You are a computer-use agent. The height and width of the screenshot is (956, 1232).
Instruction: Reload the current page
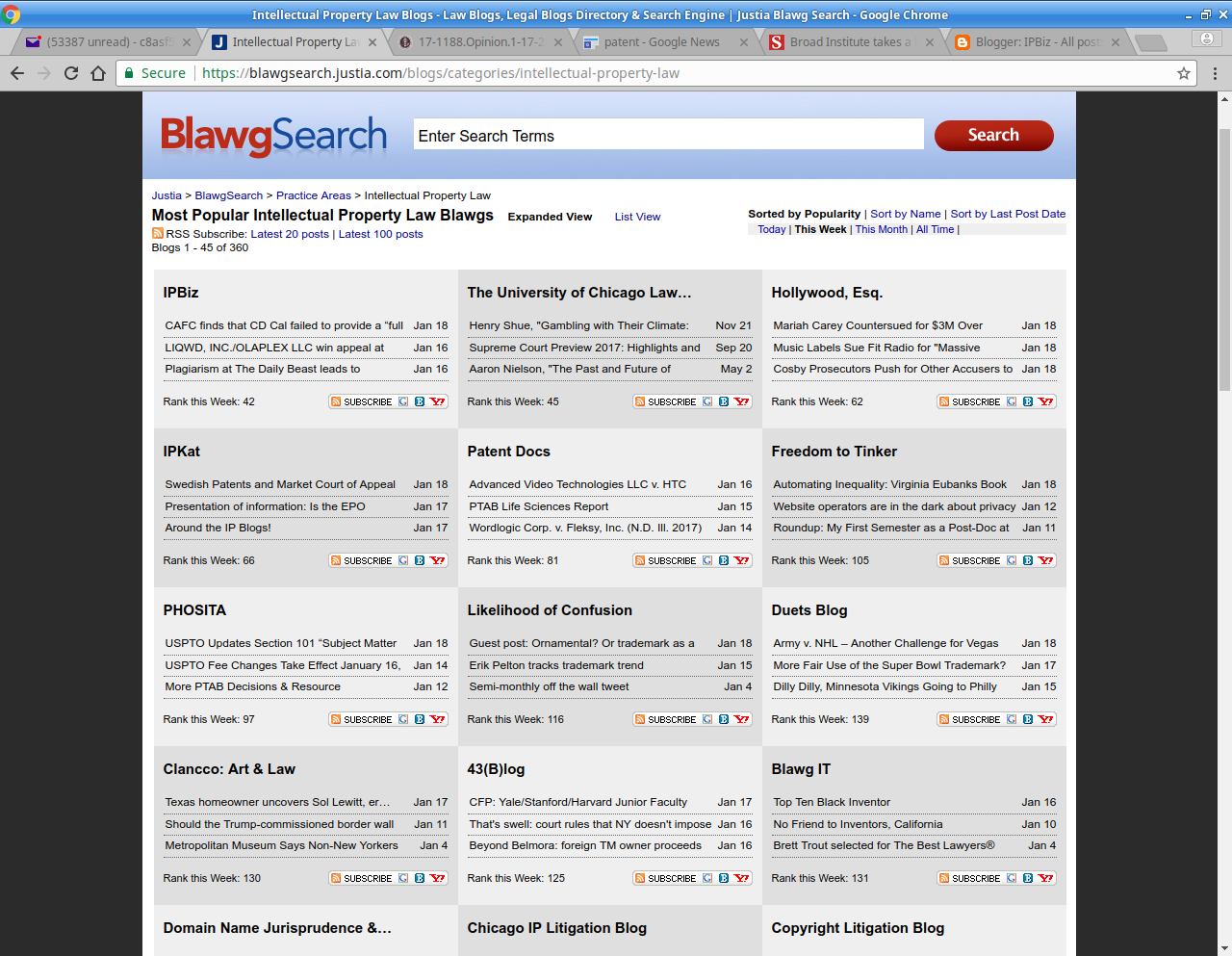[x=71, y=73]
